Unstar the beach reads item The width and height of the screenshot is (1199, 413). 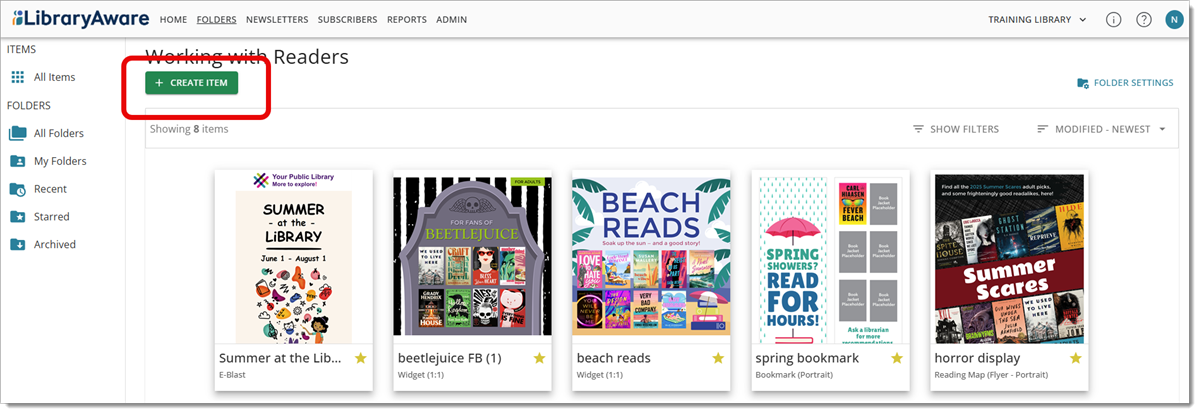[718, 358]
